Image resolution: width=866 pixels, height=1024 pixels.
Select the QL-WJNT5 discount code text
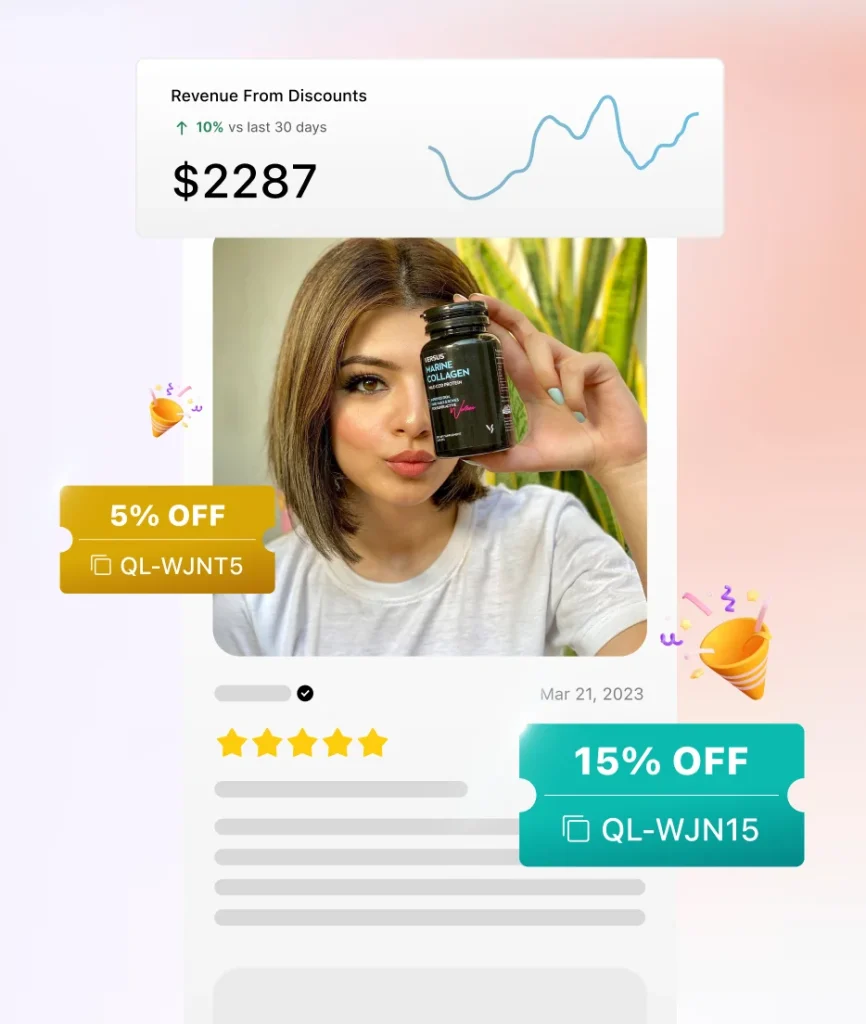point(182,566)
